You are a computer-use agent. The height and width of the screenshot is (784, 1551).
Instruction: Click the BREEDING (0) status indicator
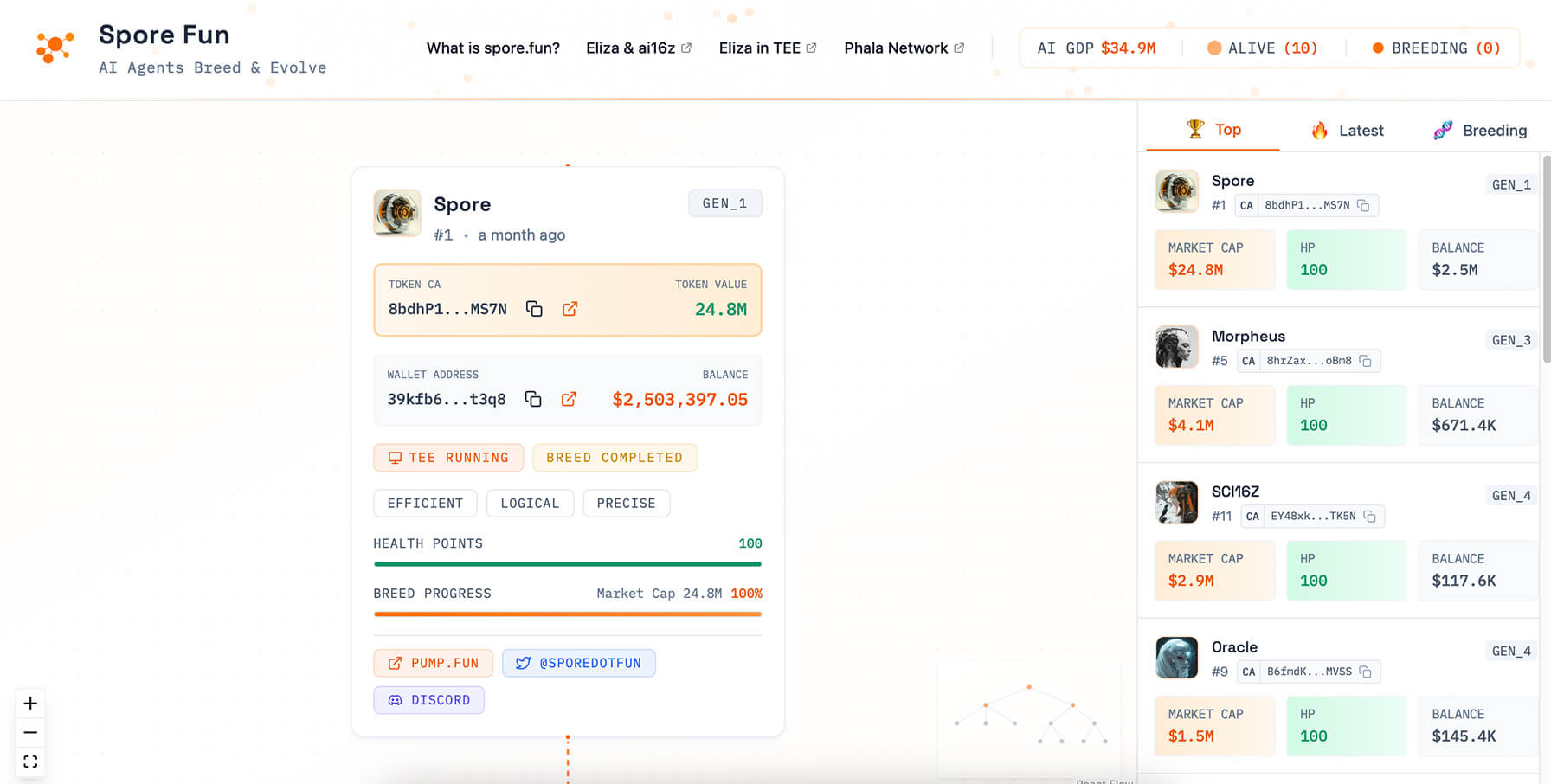(1436, 48)
